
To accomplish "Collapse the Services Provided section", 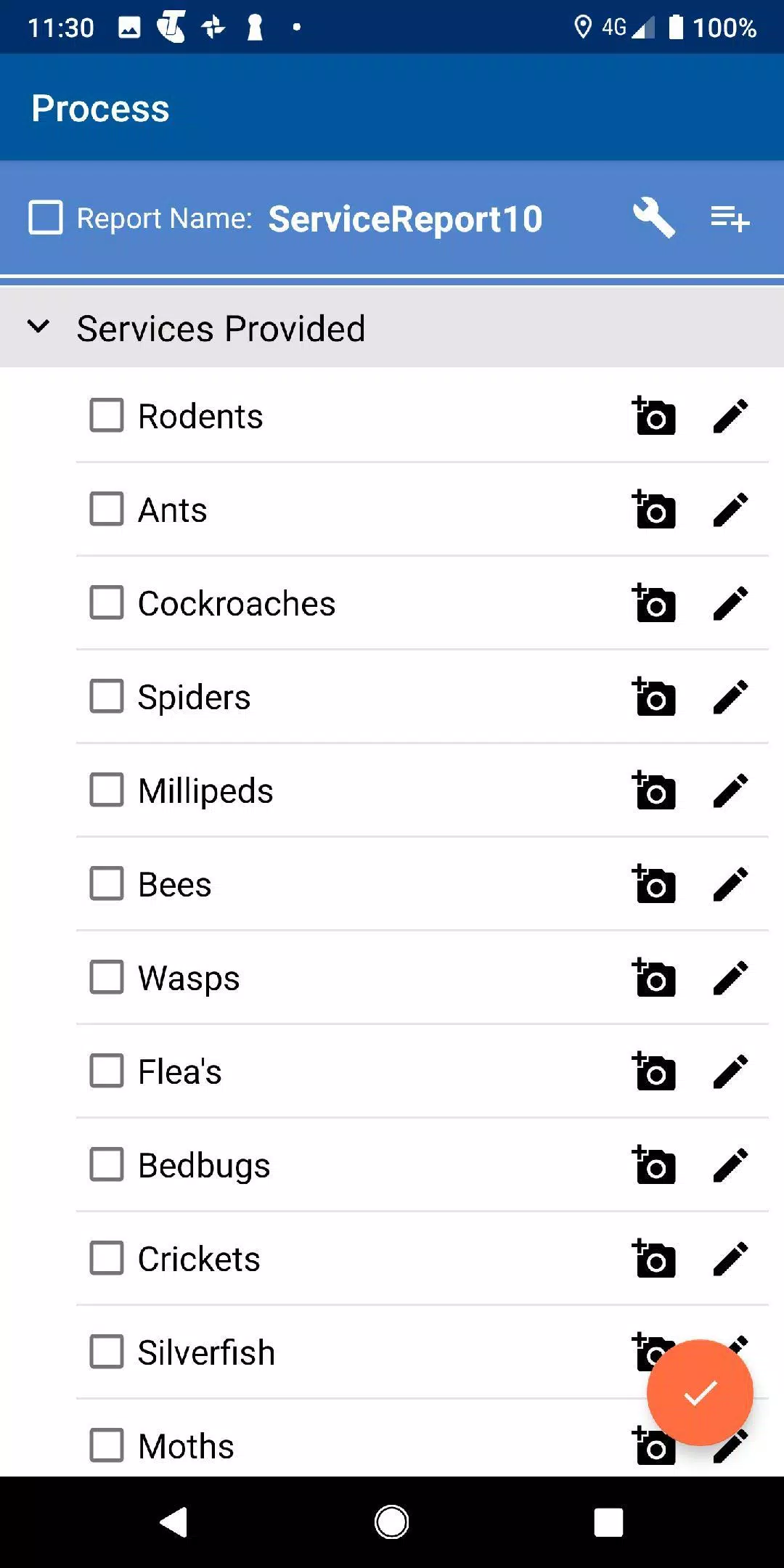I will pyautogui.click(x=38, y=327).
